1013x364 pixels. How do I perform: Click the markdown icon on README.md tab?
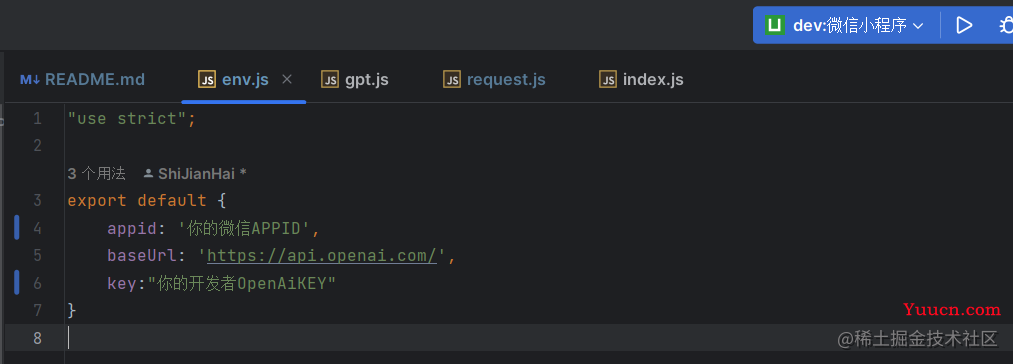click(30, 80)
